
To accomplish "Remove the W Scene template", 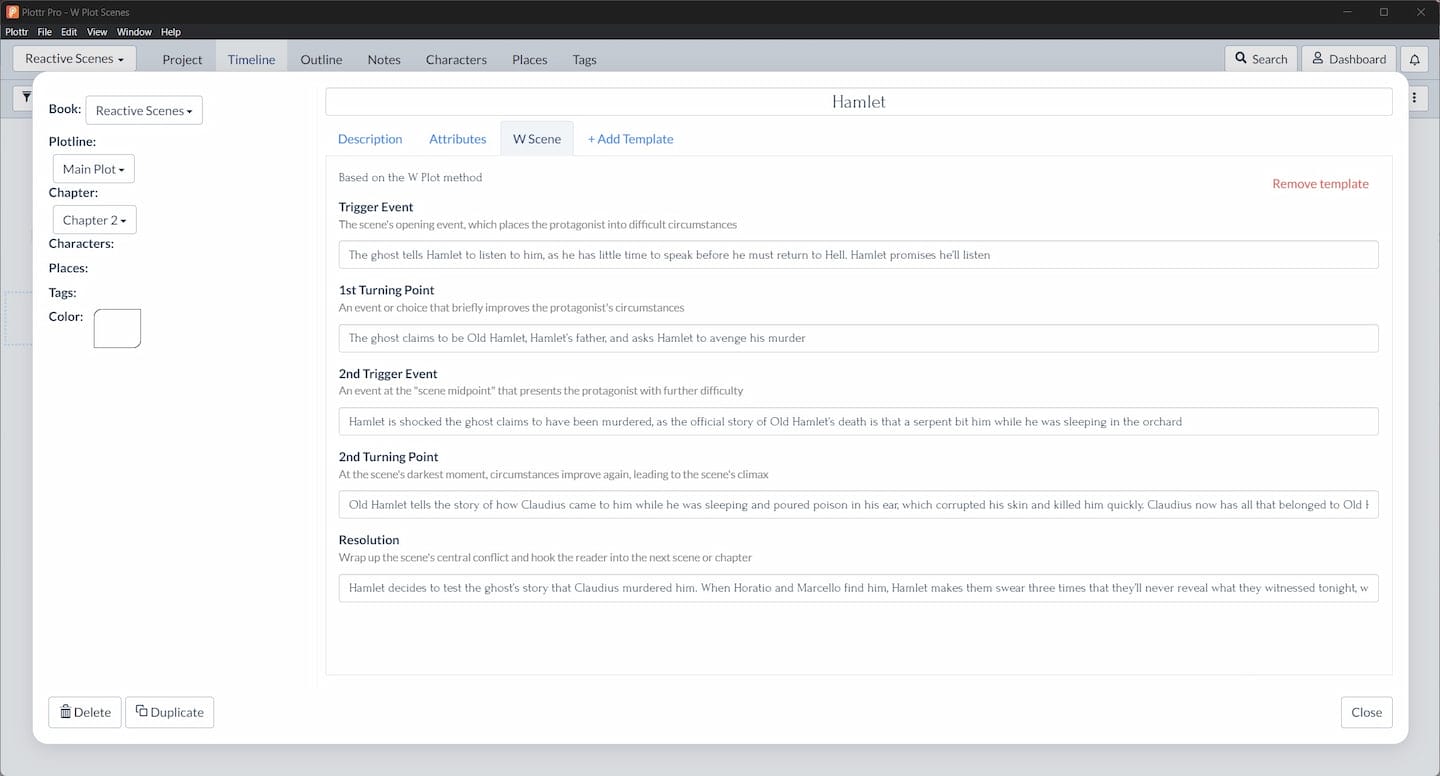I will click(1320, 184).
